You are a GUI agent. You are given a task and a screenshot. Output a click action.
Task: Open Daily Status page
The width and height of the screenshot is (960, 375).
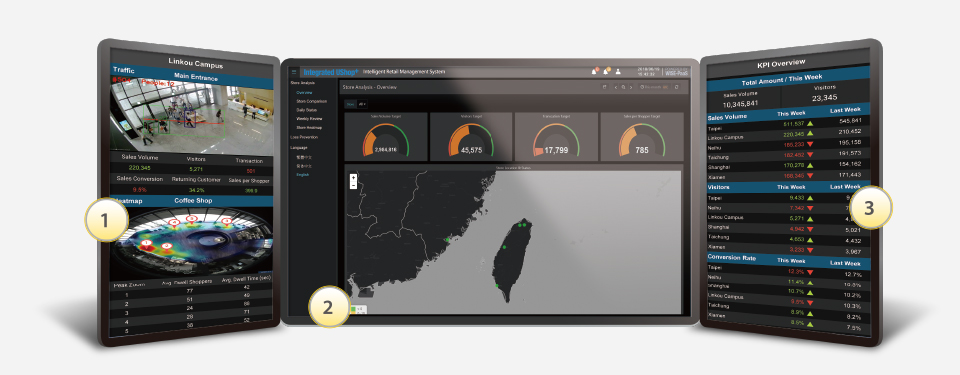point(307,110)
